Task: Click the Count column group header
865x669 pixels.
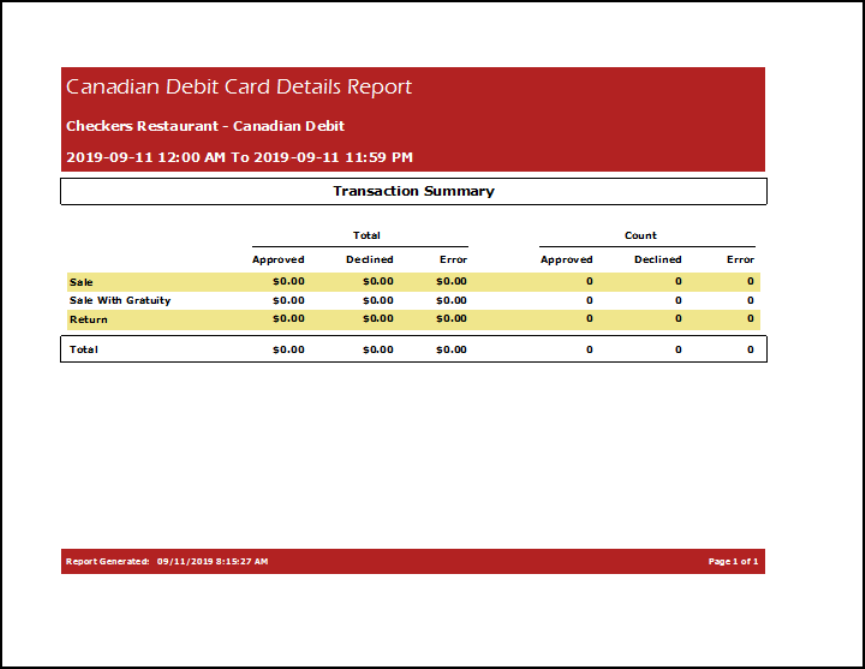Action: point(640,236)
